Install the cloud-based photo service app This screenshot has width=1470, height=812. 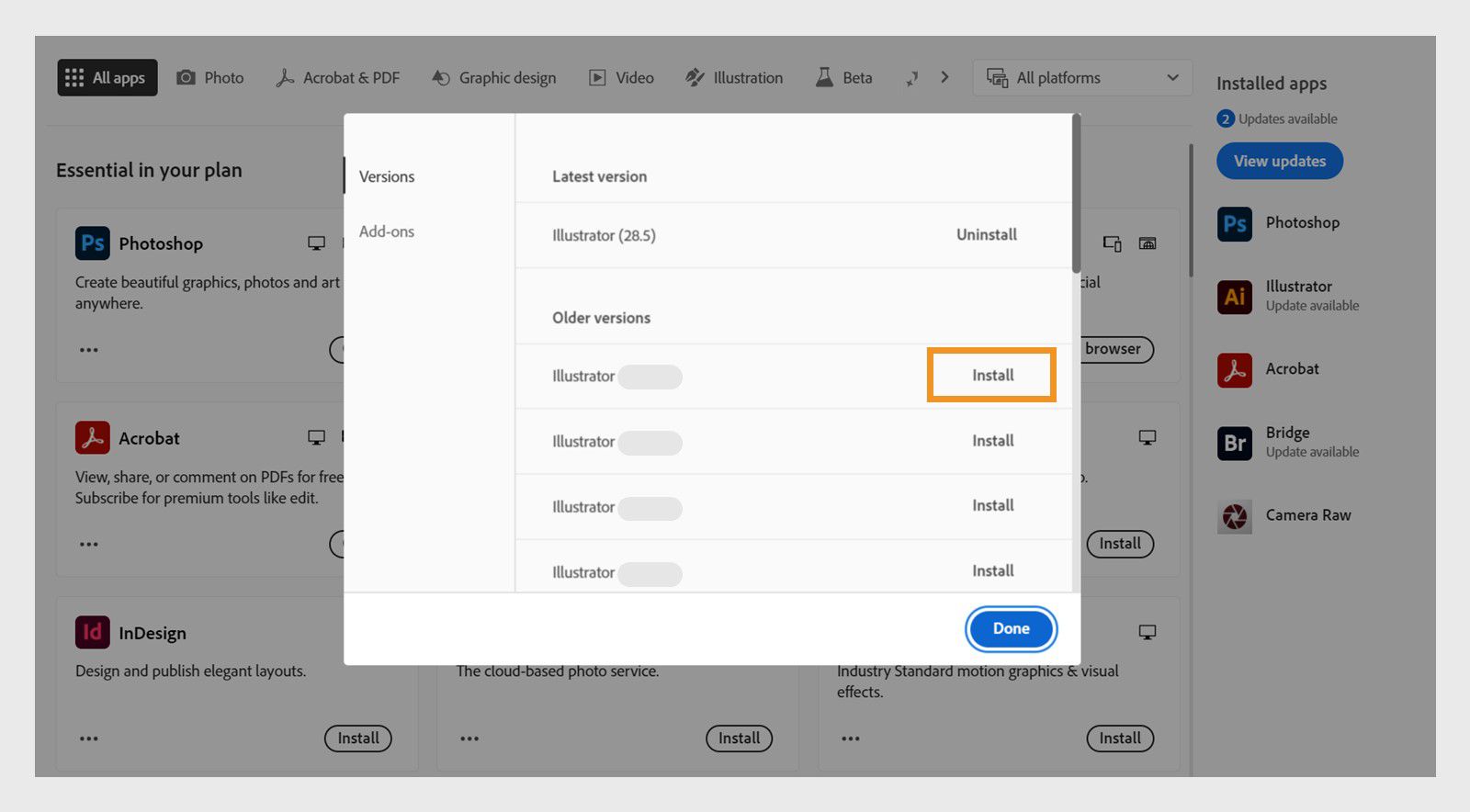739,739
